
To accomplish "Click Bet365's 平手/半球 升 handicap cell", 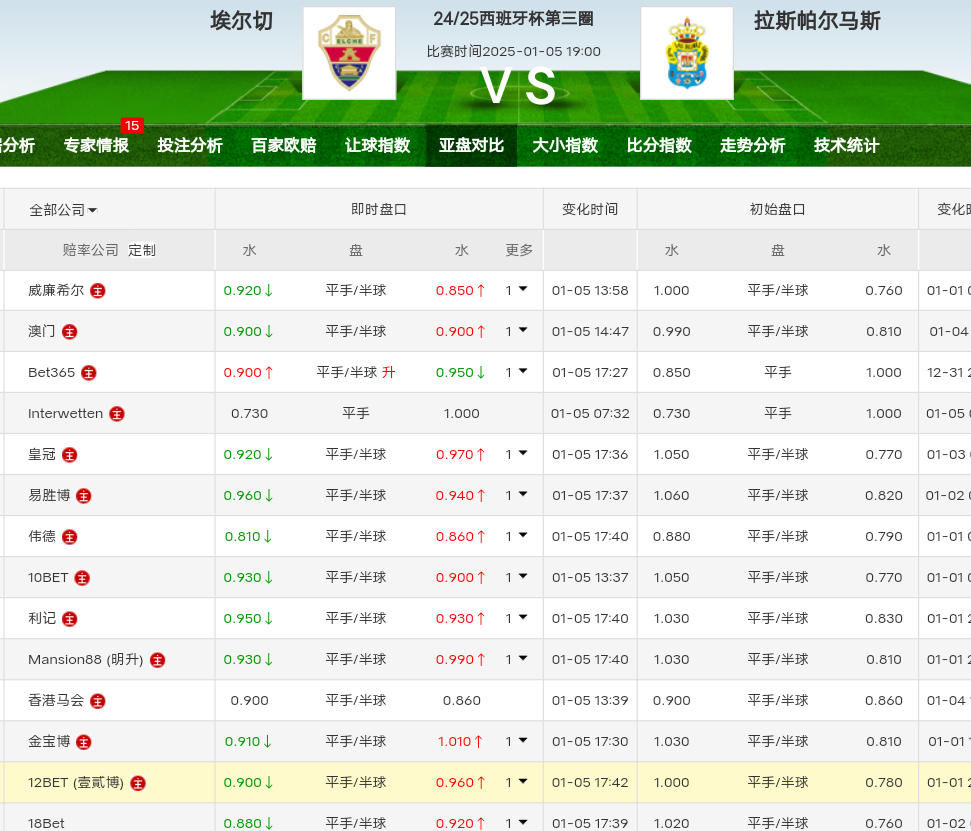I will [x=356, y=373].
